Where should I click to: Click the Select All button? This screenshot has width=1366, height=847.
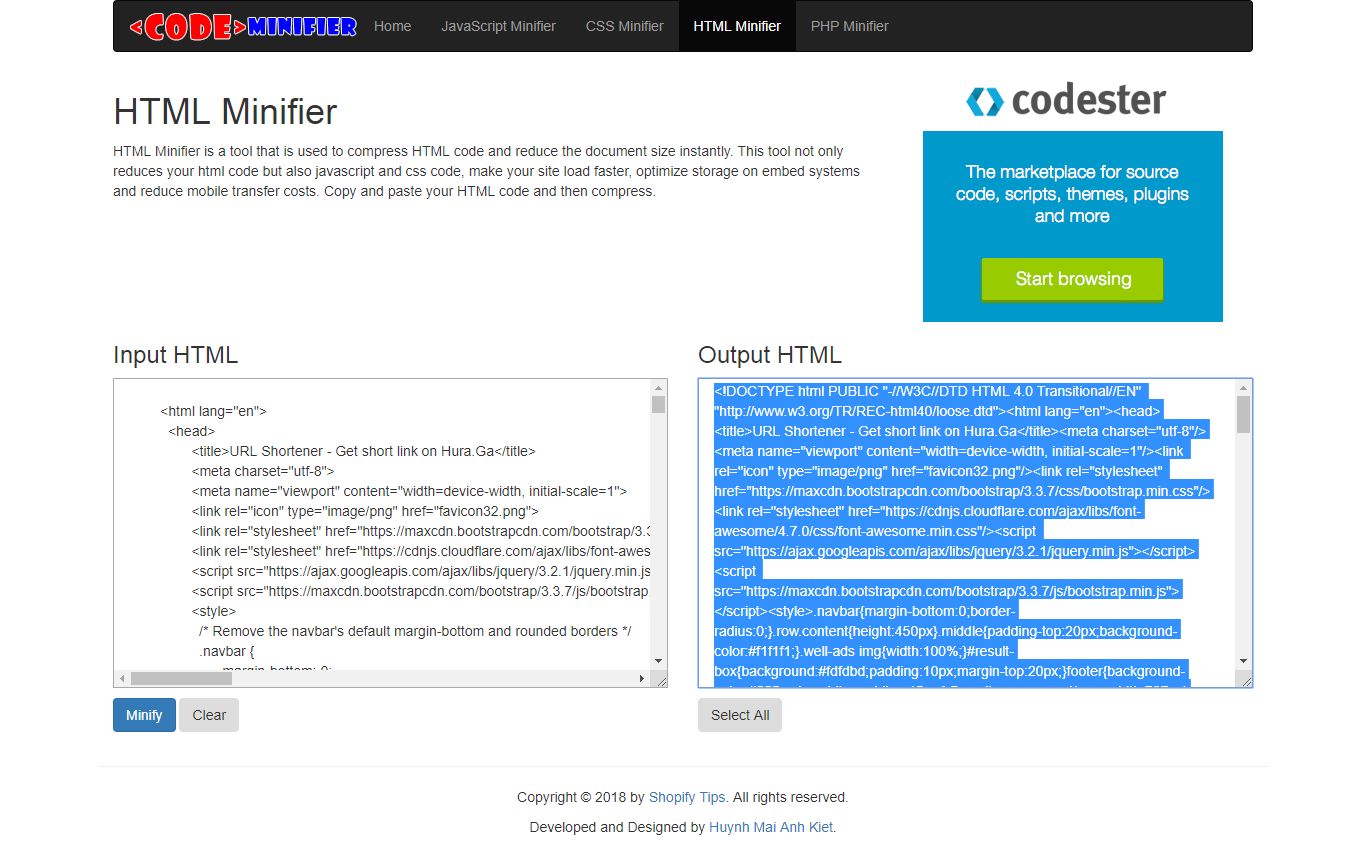coord(740,715)
